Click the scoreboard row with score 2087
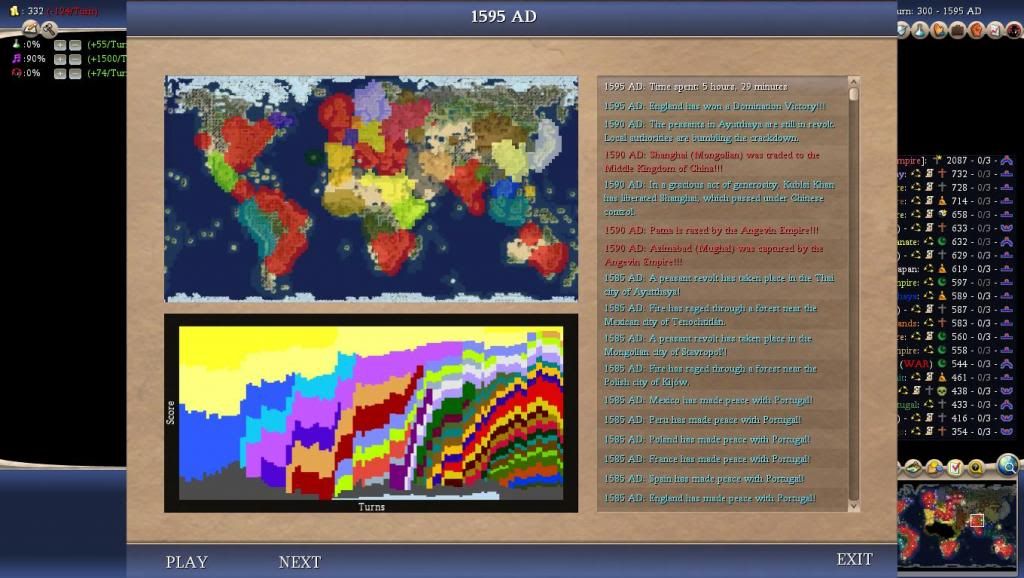The image size is (1024, 578). coord(957,160)
